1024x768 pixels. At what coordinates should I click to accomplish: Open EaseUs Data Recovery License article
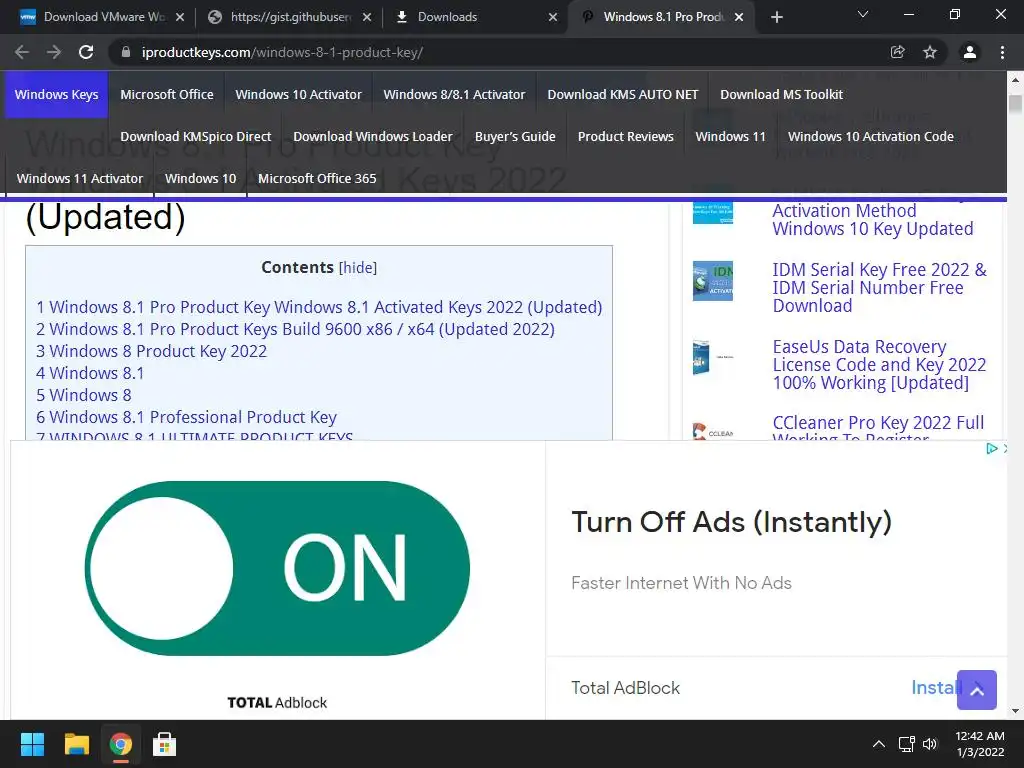879,364
